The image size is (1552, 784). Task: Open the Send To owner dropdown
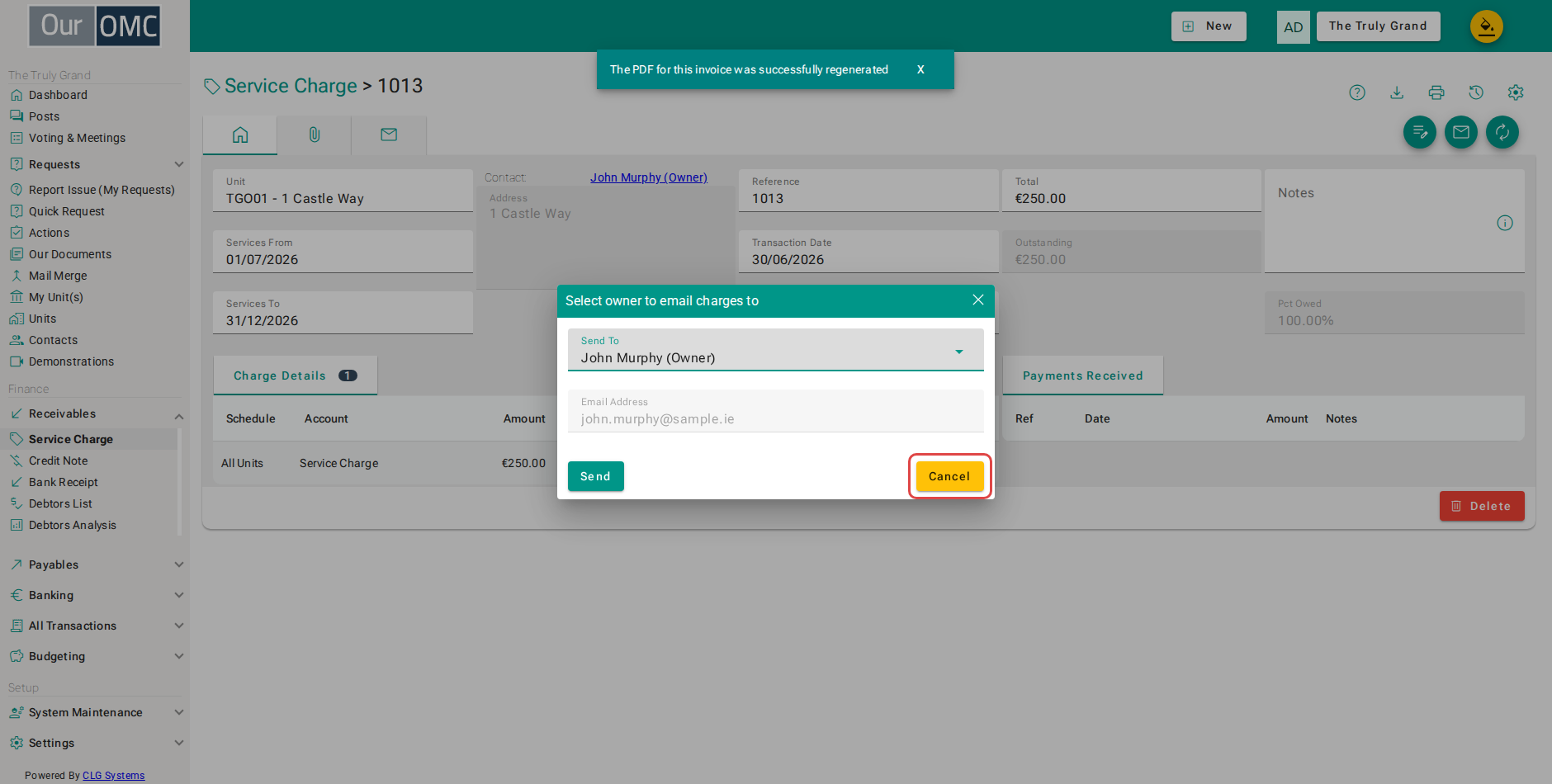coord(776,350)
